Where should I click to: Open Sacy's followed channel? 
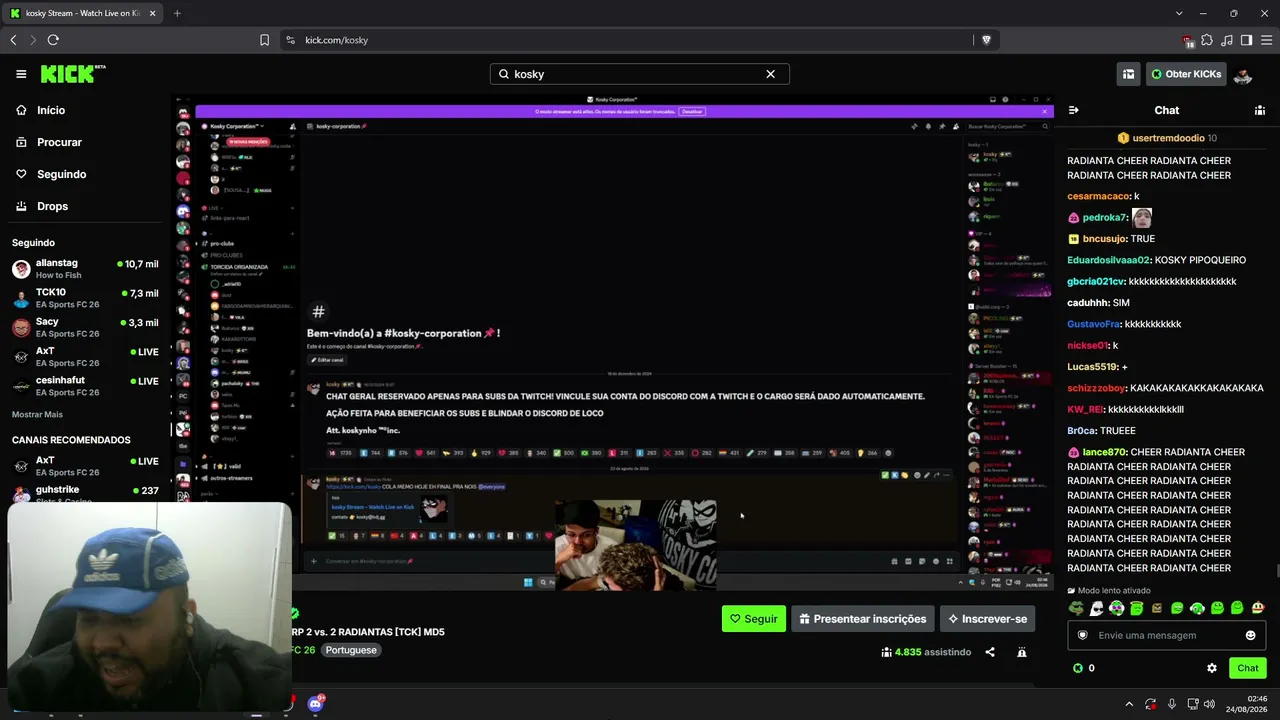(x=85, y=327)
